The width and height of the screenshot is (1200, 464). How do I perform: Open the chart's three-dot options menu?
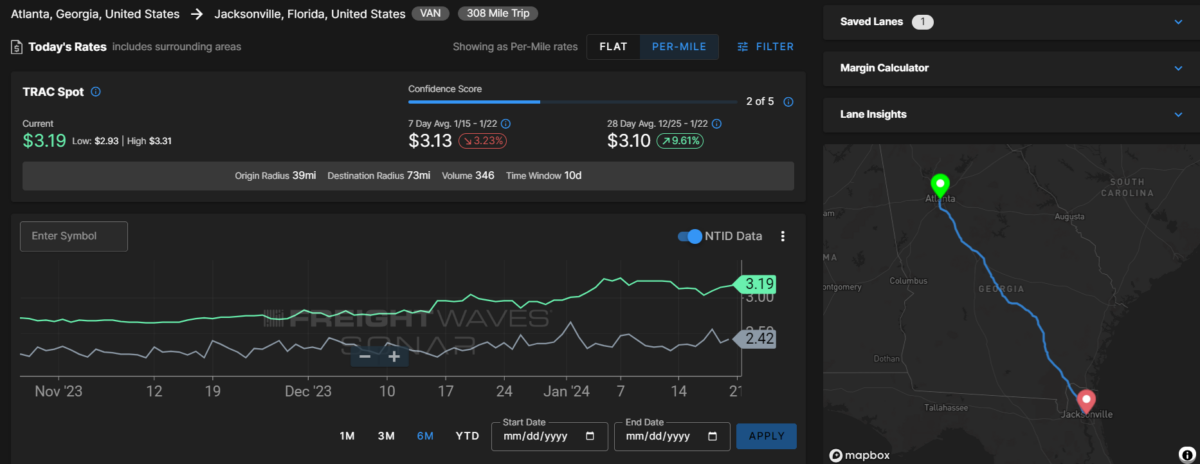click(783, 237)
